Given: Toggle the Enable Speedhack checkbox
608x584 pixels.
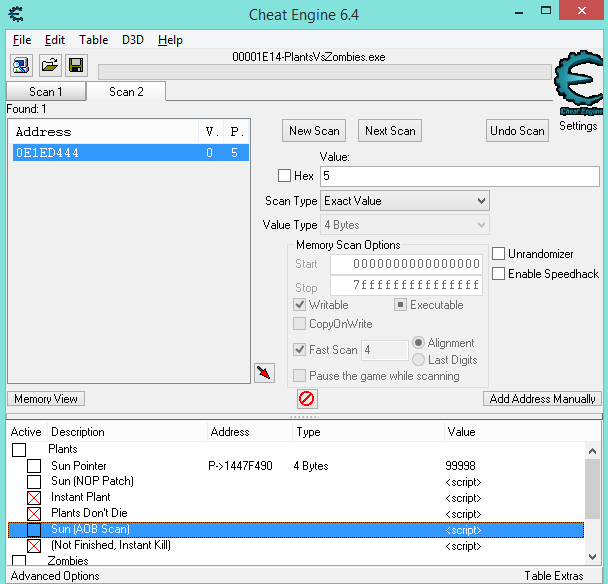Looking at the screenshot, I should pyautogui.click(x=499, y=274).
